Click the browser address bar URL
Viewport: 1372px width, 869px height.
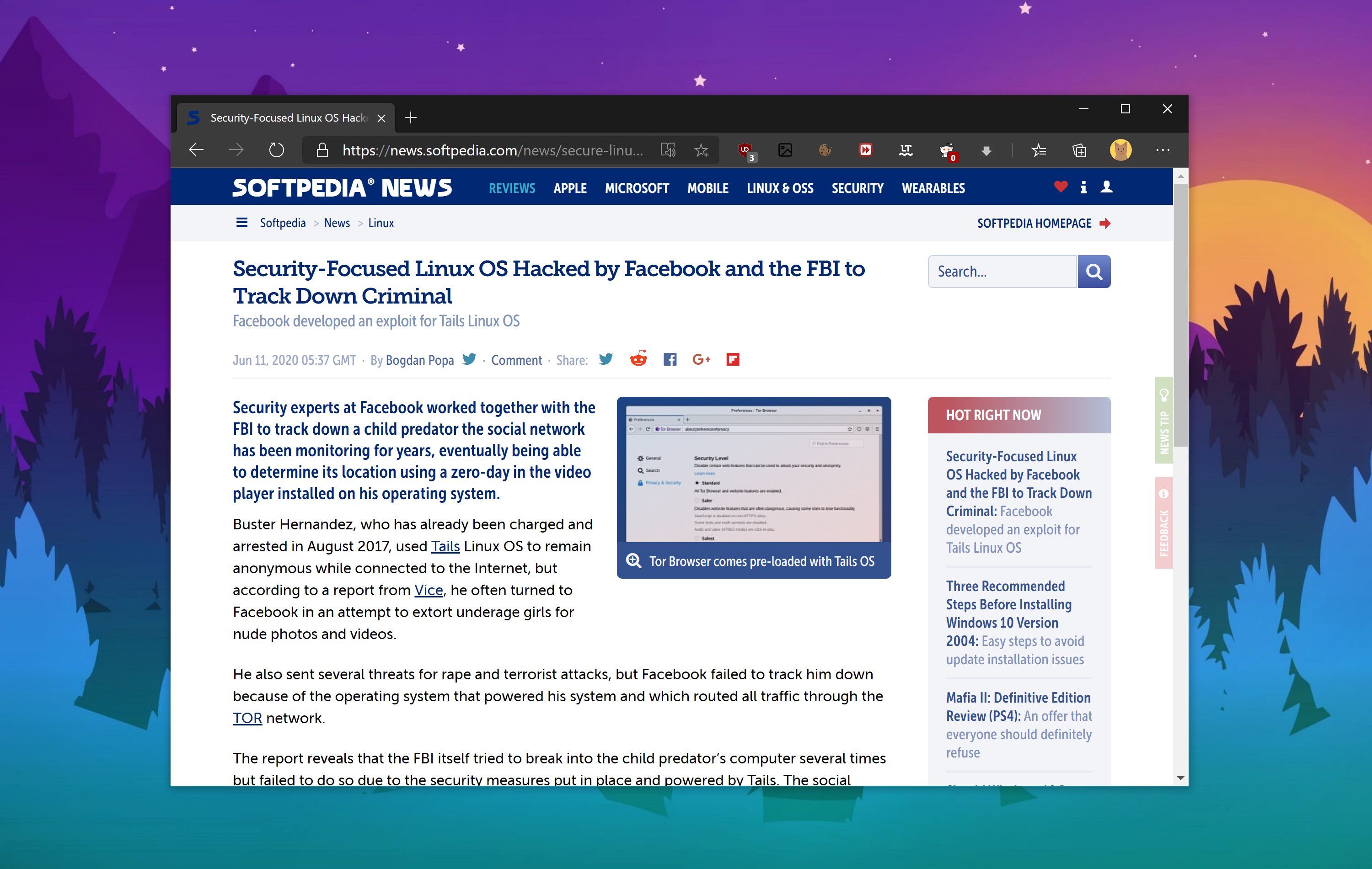(x=492, y=150)
